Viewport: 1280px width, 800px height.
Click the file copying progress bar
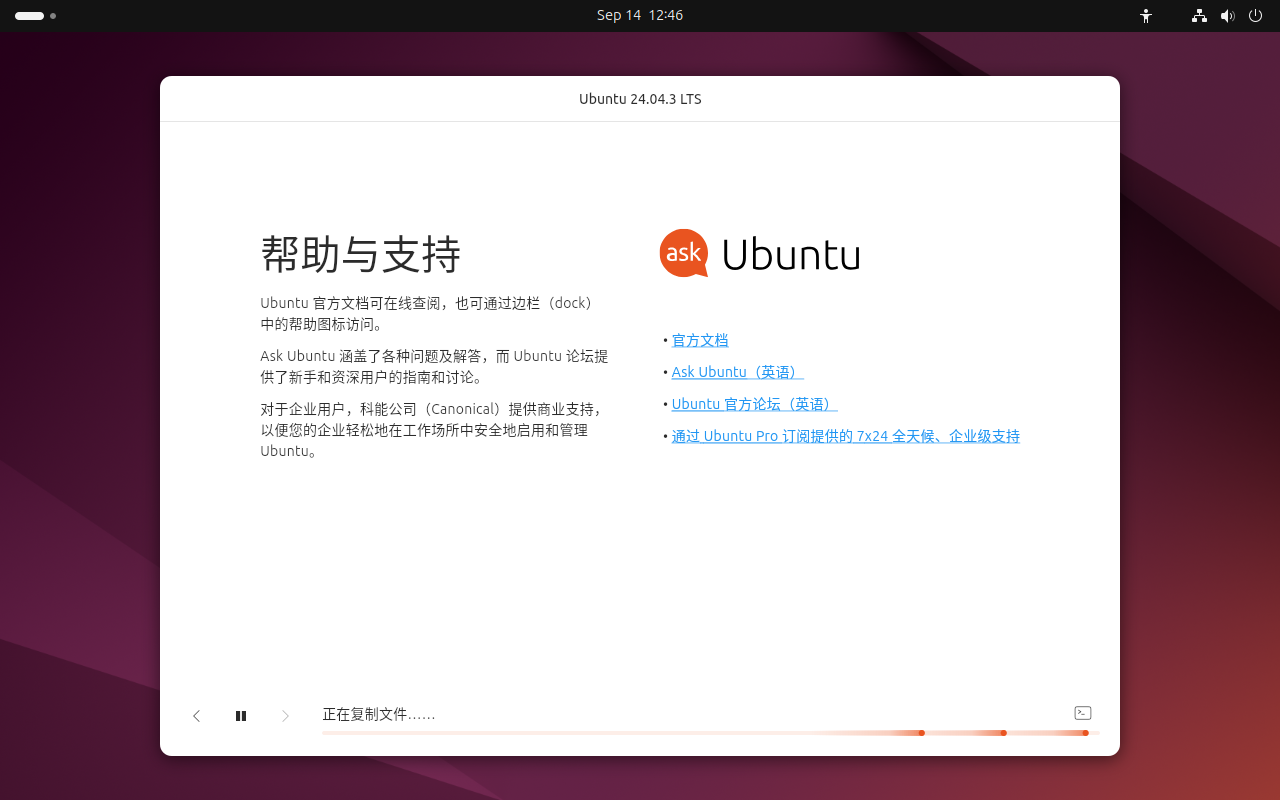tap(711, 733)
